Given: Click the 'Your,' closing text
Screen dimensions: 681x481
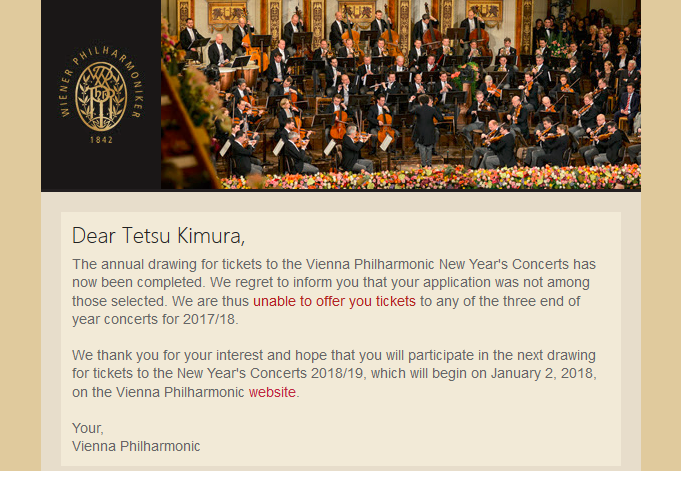Looking at the screenshot, I should point(88,428).
